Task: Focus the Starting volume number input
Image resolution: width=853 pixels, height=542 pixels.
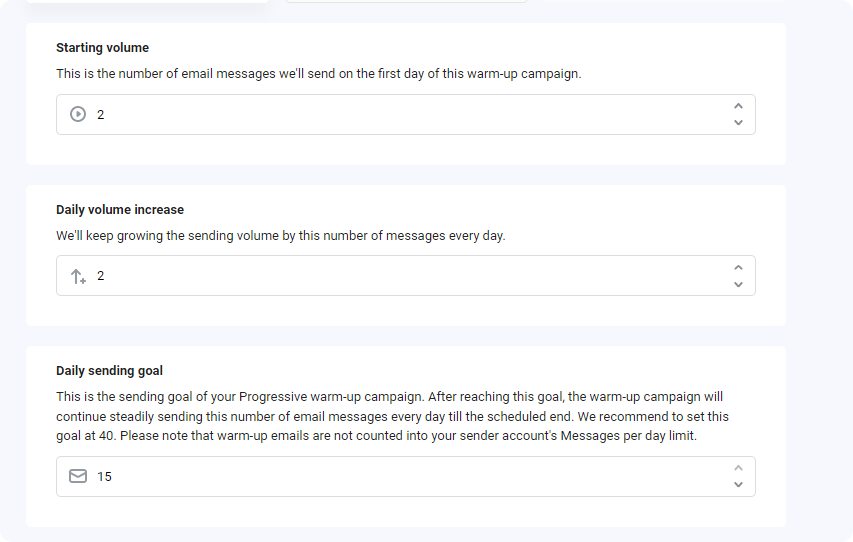Action: point(406,114)
